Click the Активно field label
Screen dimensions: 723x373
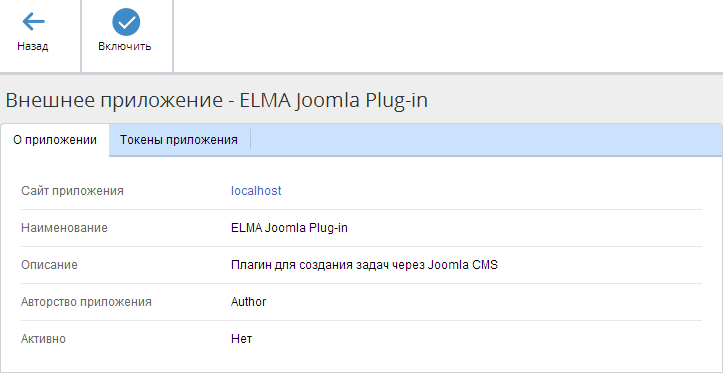click(x=43, y=339)
